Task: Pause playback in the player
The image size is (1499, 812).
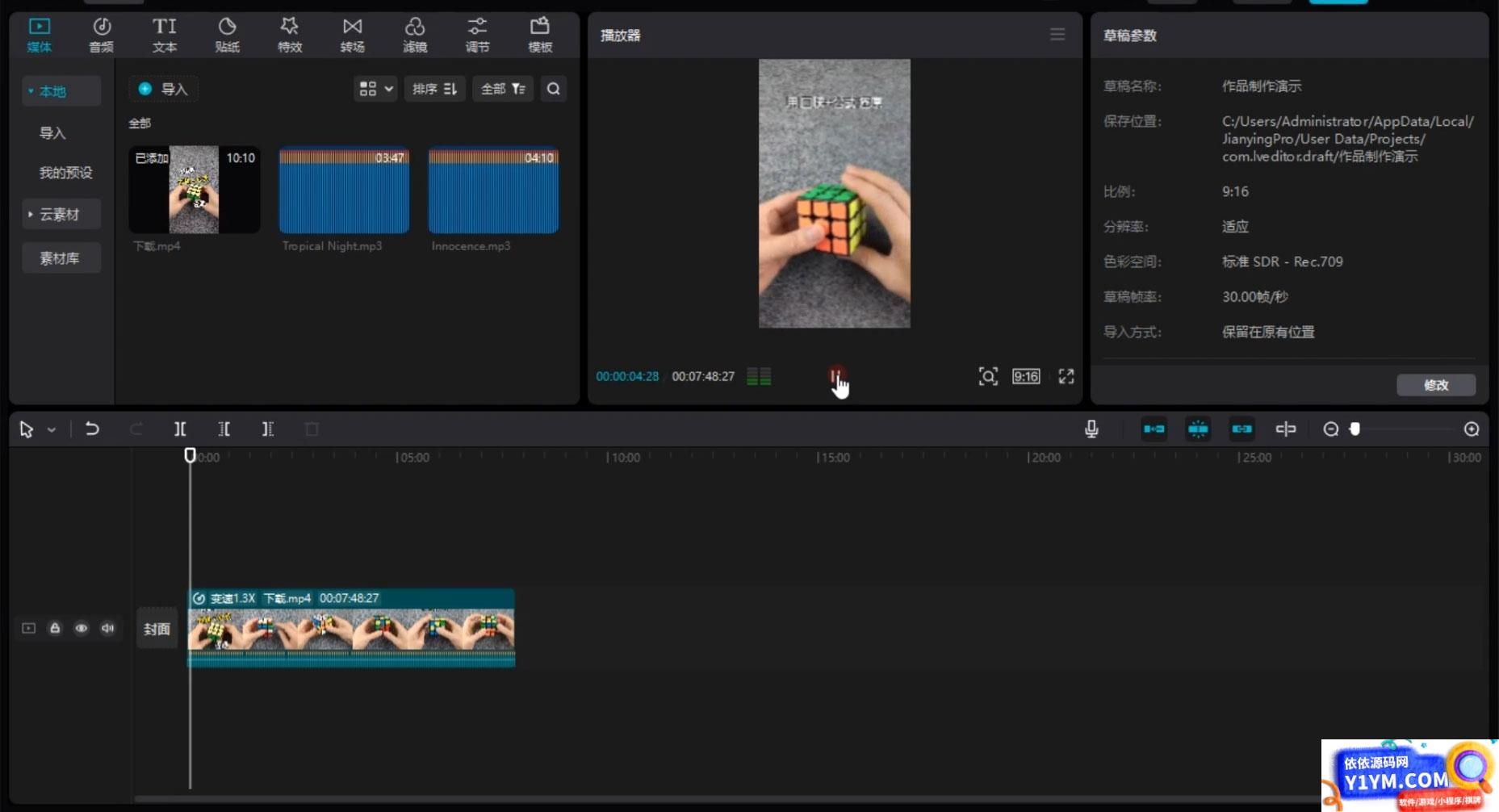Action: (x=835, y=376)
